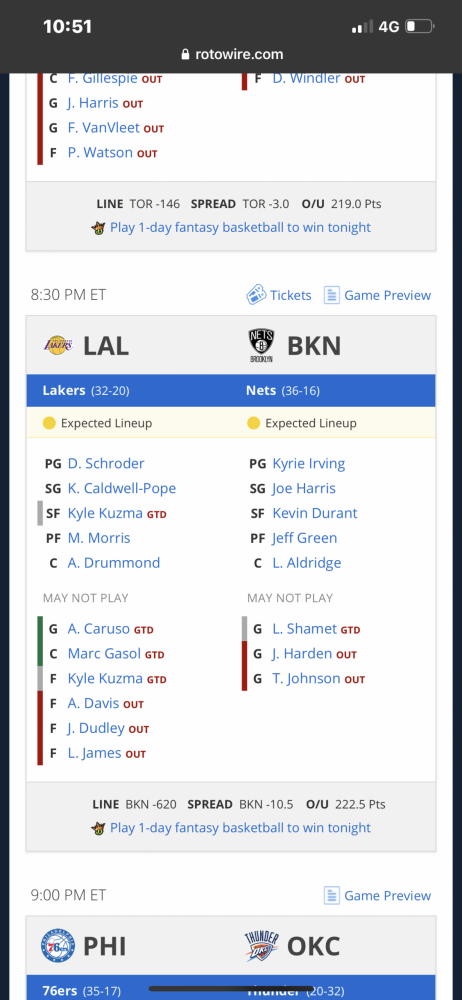Viewport: 462px width, 1000px height.
Task: Select the Lakers (32-20) team header
Action: [86, 390]
